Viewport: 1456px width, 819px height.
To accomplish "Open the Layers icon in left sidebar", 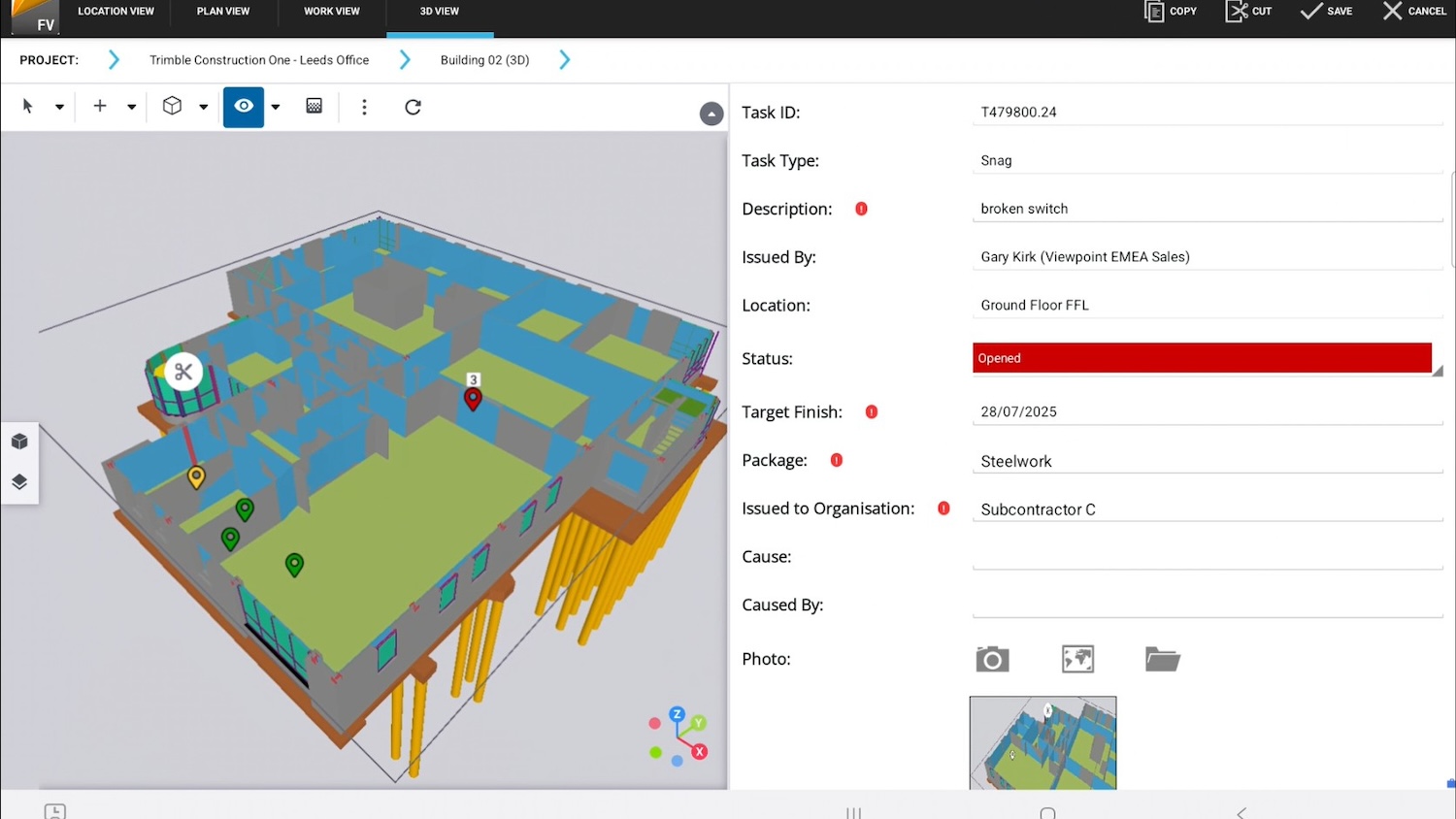I will click(19, 480).
